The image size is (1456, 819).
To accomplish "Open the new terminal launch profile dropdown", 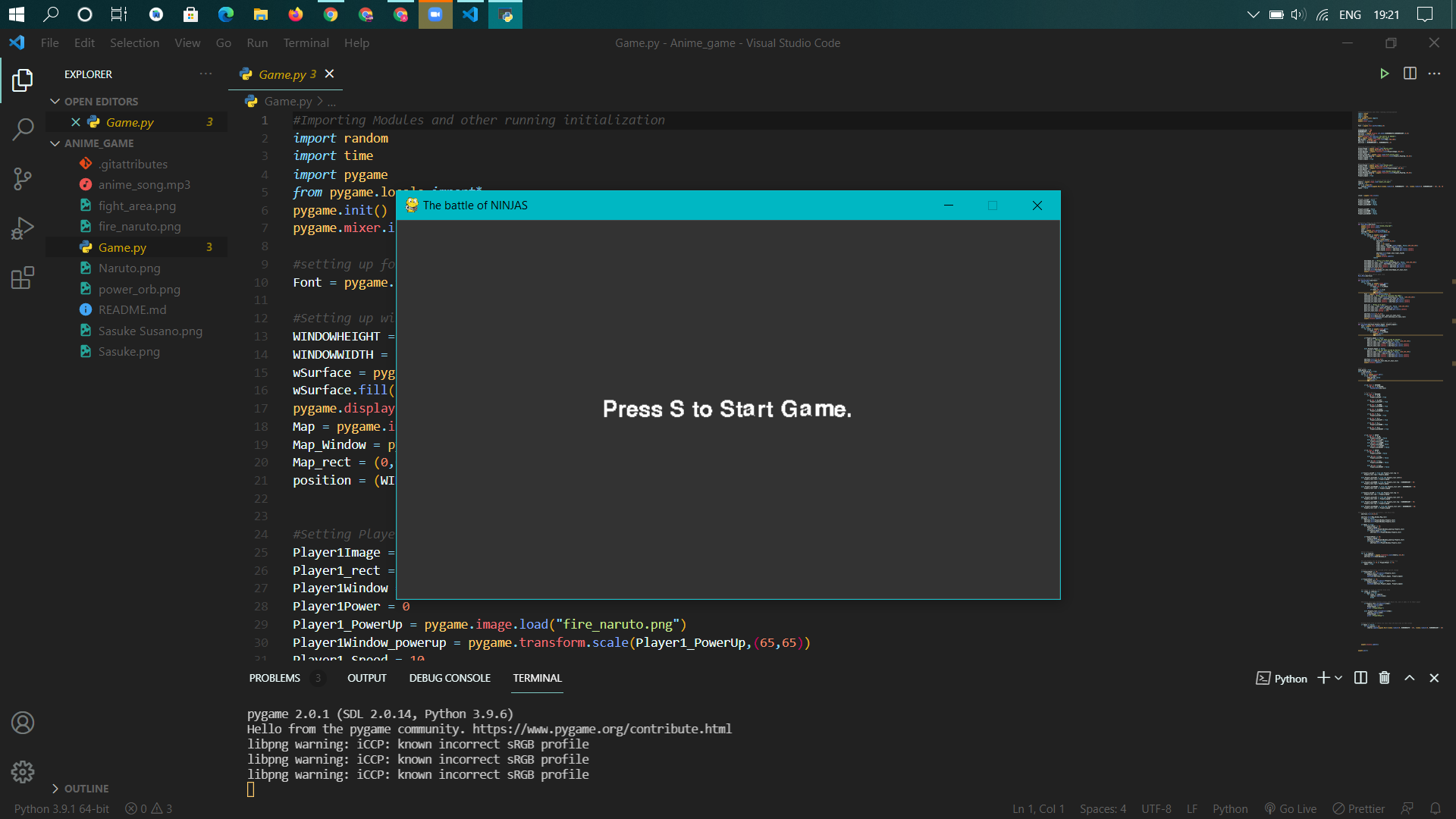I will tap(1338, 678).
